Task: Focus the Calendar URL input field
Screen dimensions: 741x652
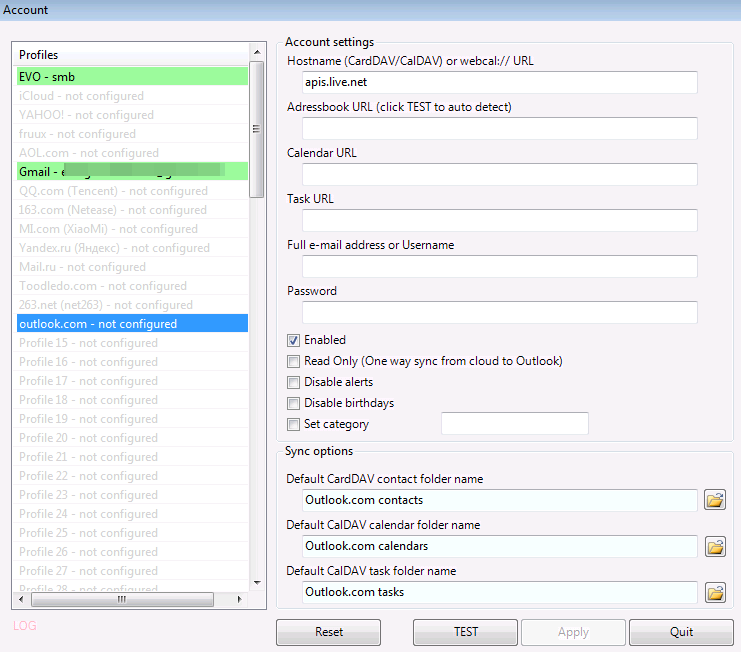Action: pyautogui.click(x=500, y=174)
